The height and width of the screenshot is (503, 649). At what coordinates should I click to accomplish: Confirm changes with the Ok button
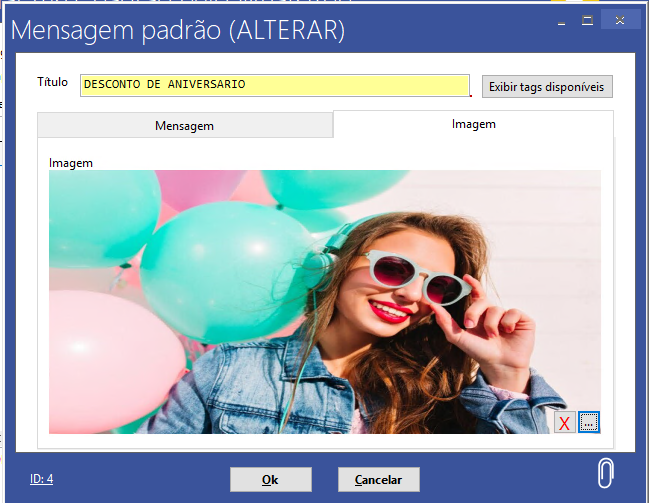[271, 479]
